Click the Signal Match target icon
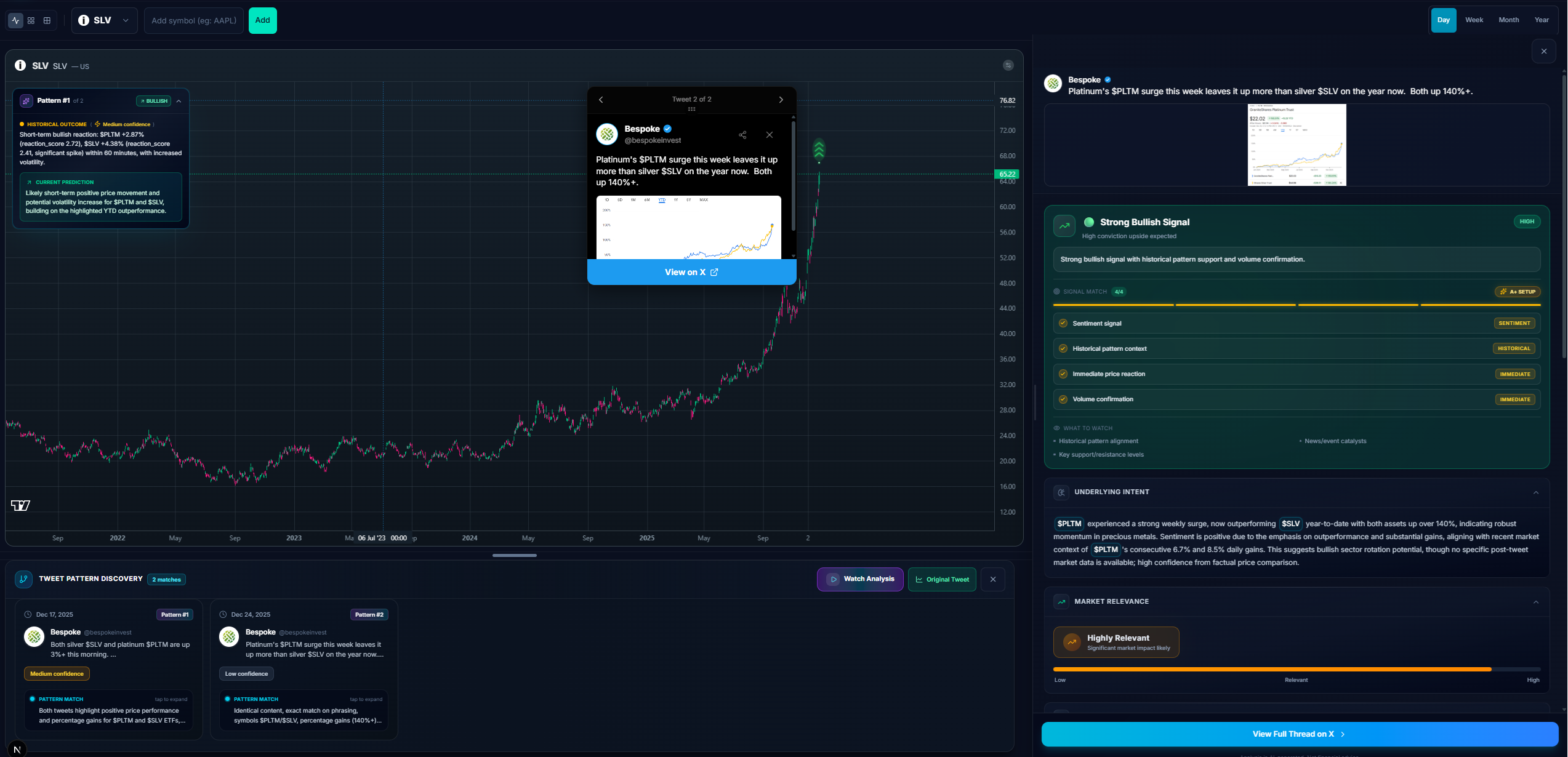The width and height of the screenshot is (1568, 757). (x=1056, y=291)
